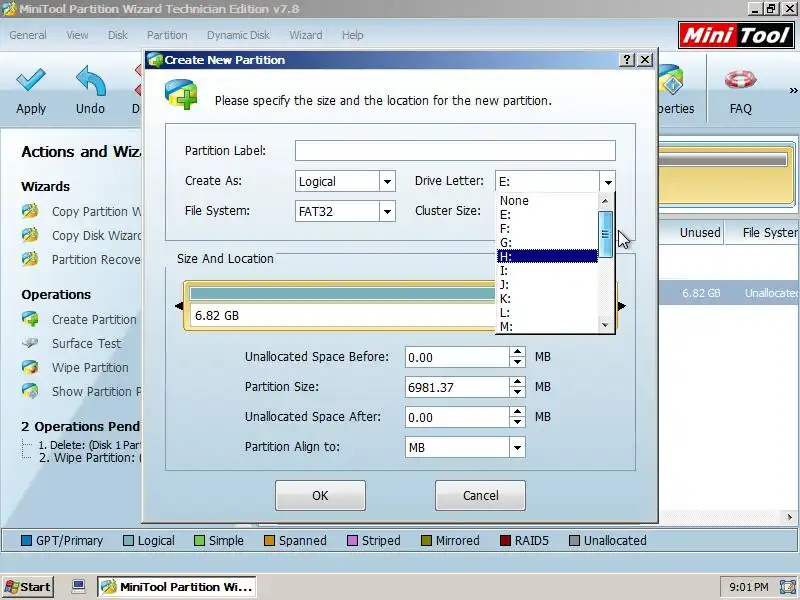The width and height of the screenshot is (800, 600).
Task: Select drive letter M:
Action: point(547,327)
